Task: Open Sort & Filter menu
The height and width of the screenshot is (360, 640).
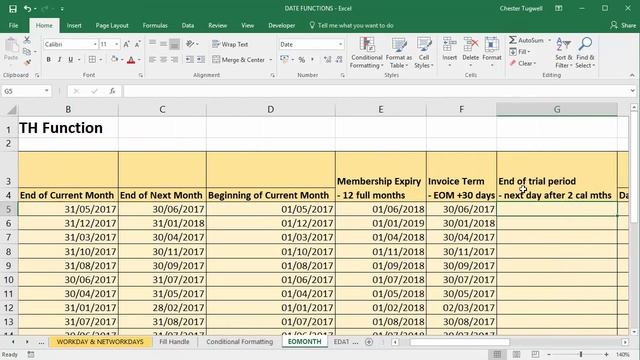Action: point(564,53)
